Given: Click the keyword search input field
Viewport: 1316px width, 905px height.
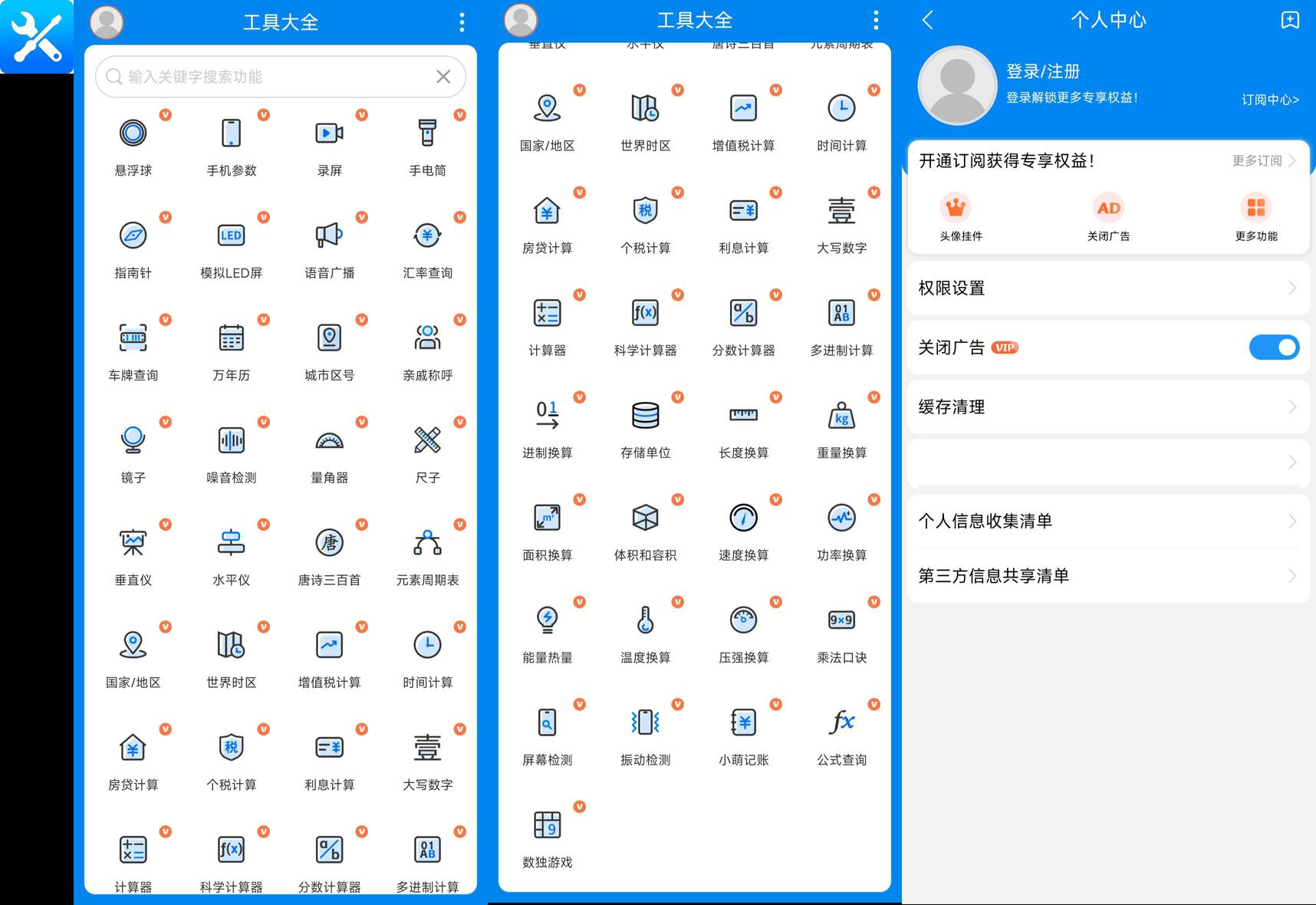Looking at the screenshot, I should click(268, 77).
